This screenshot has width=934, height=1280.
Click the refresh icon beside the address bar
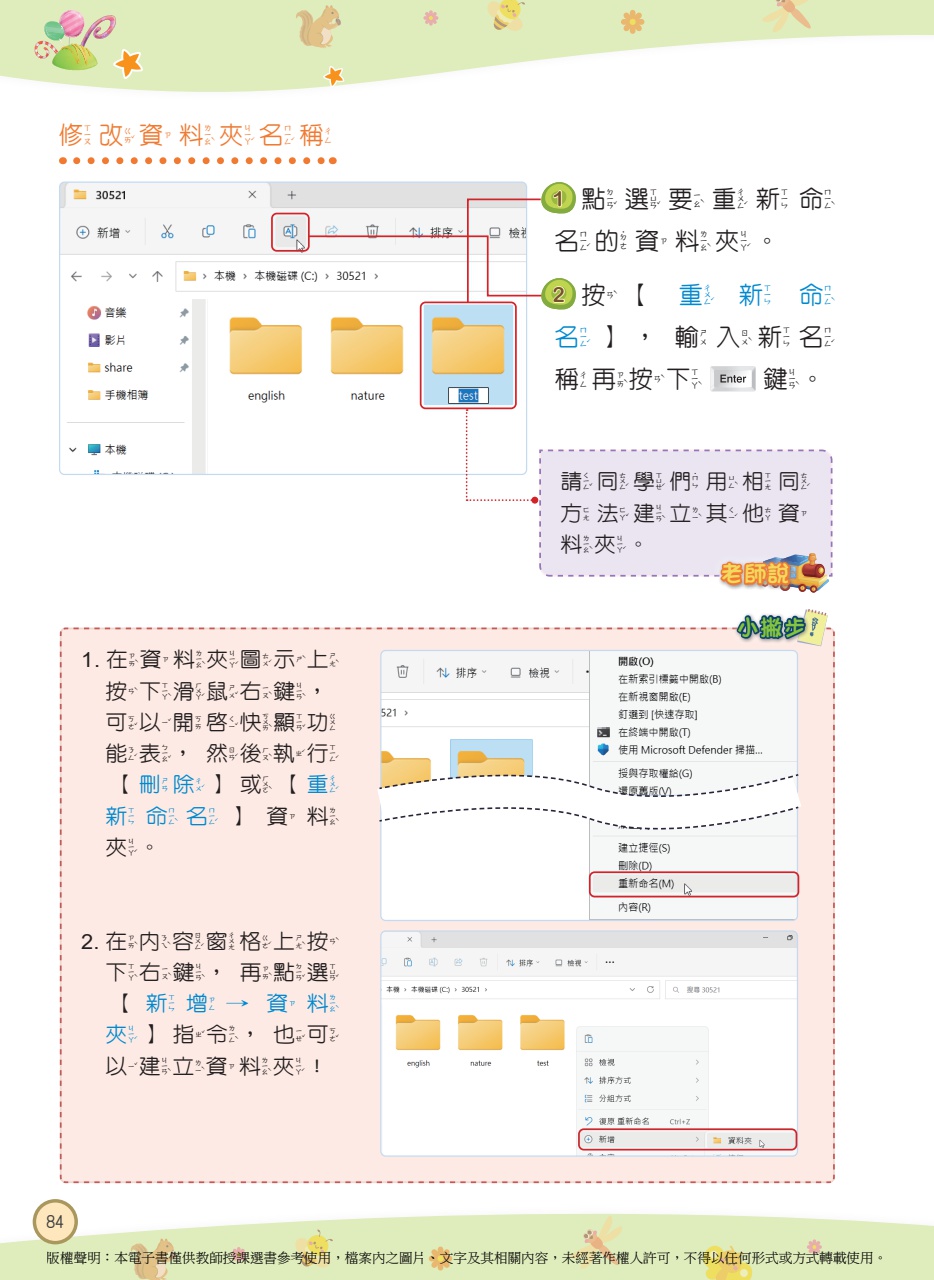(651, 989)
